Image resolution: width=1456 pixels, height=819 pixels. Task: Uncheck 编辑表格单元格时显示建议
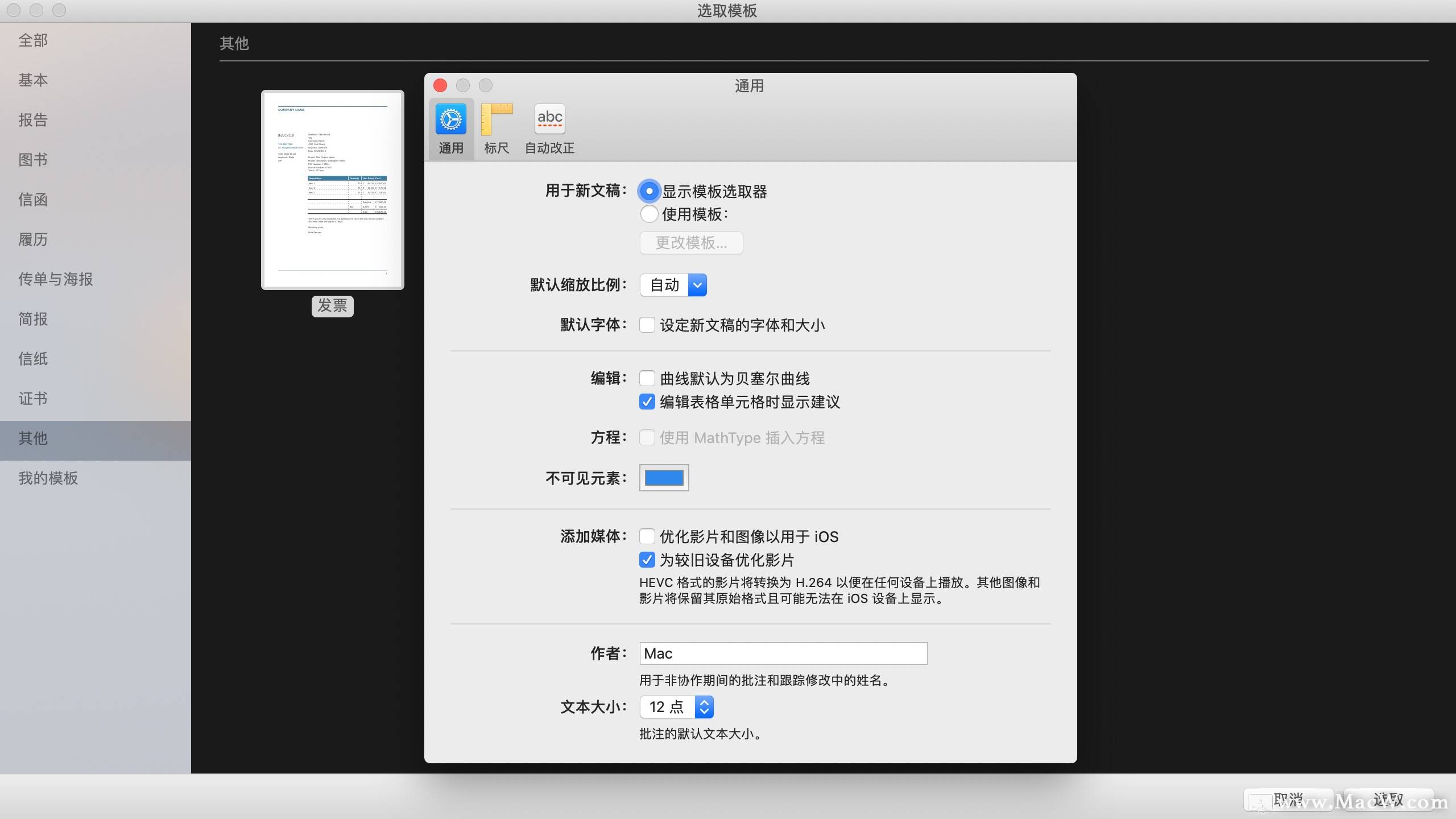click(x=647, y=402)
